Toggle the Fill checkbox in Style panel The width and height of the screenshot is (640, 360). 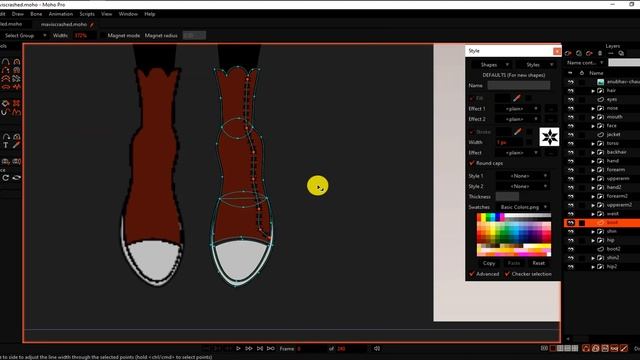pyautogui.click(x=472, y=98)
